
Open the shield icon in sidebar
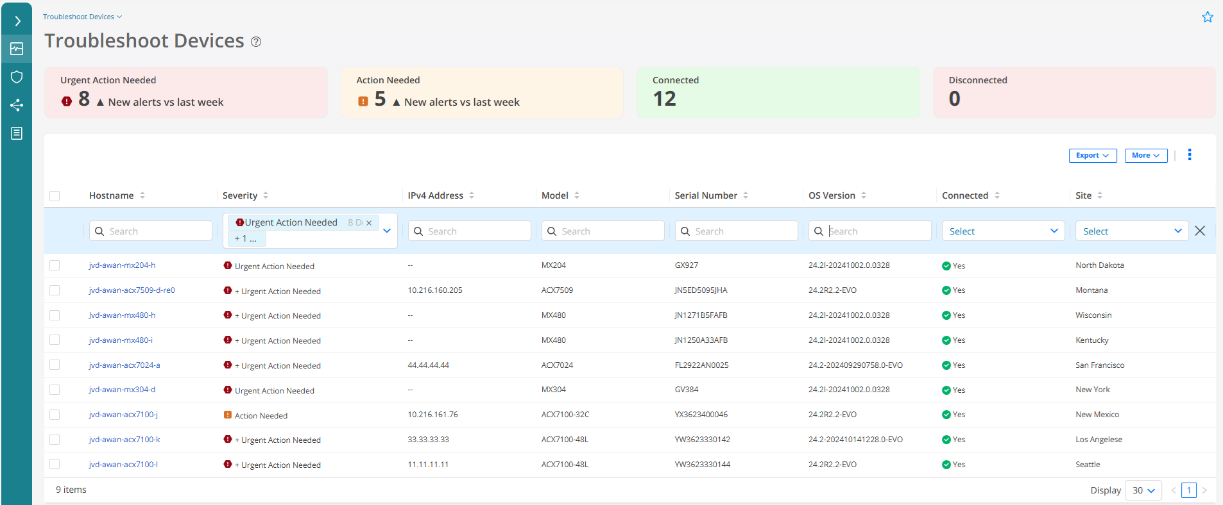pos(17,76)
